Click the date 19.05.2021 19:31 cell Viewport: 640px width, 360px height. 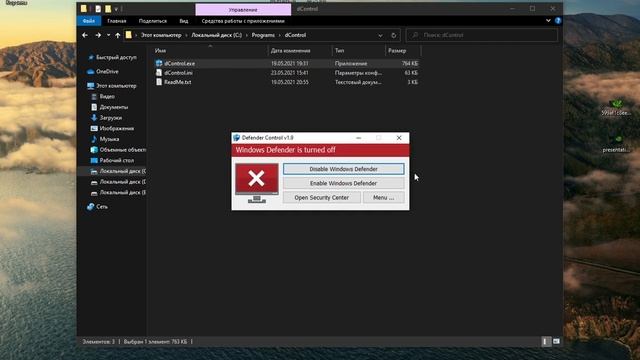pyautogui.click(x=290, y=63)
